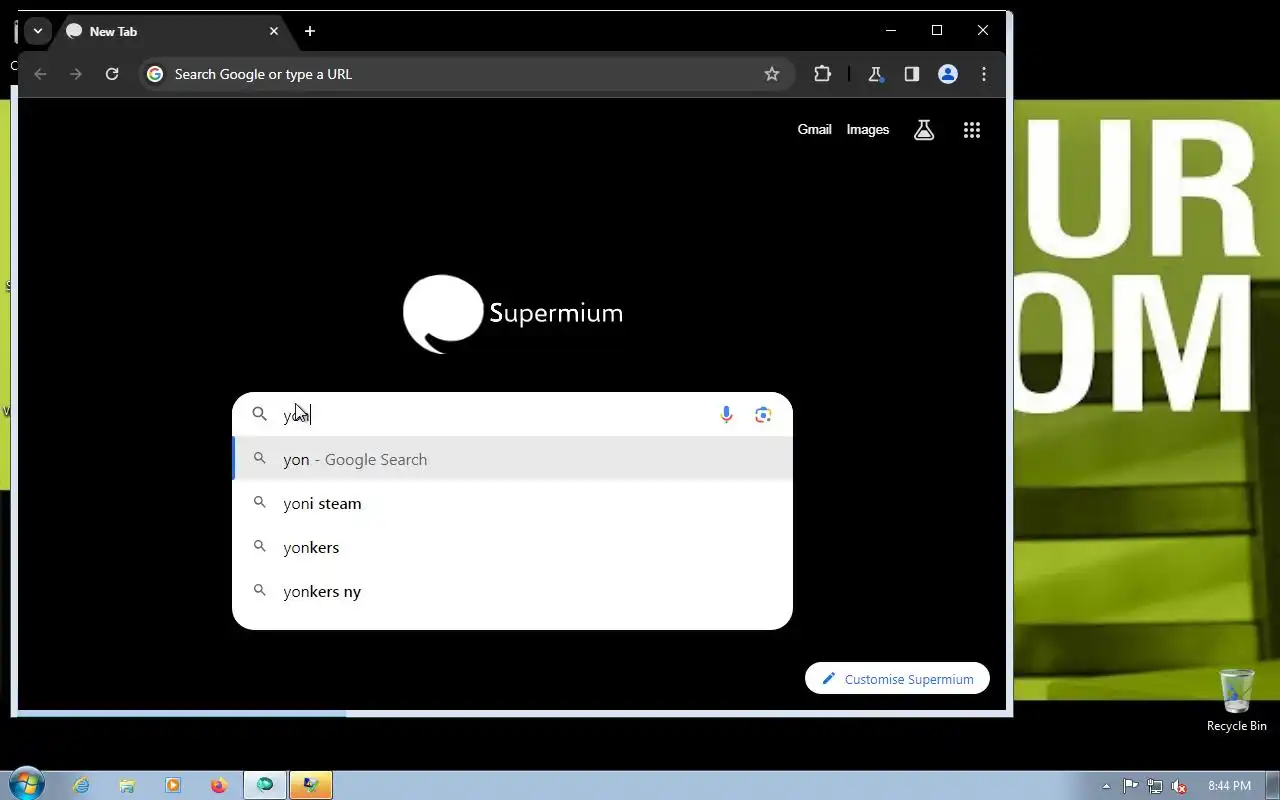Viewport: 1280px width, 800px height.
Task: Open the toolbar labs flask icon
Action: 875,74
